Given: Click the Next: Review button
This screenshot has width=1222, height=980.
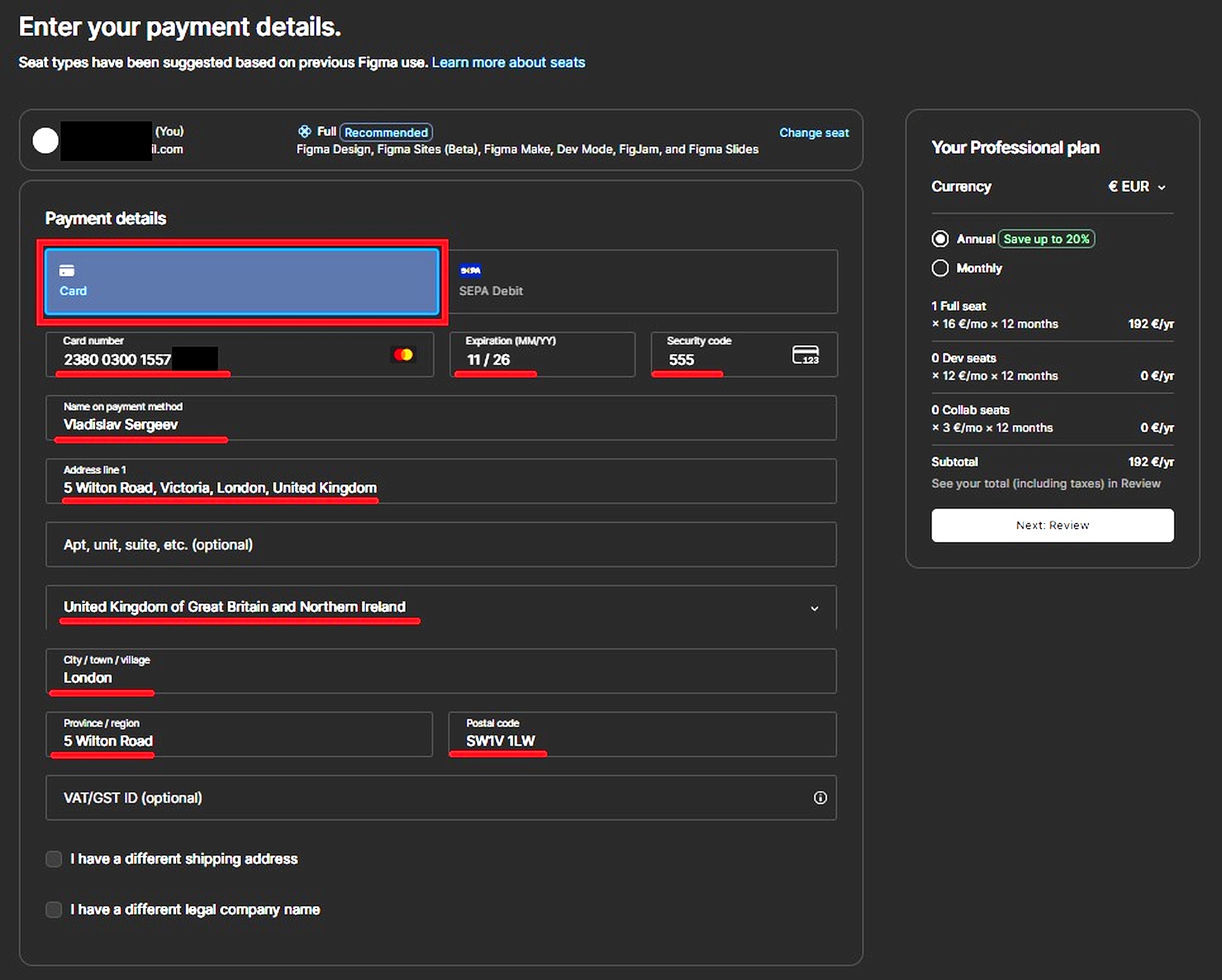Looking at the screenshot, I should (x=1052, y=525).
